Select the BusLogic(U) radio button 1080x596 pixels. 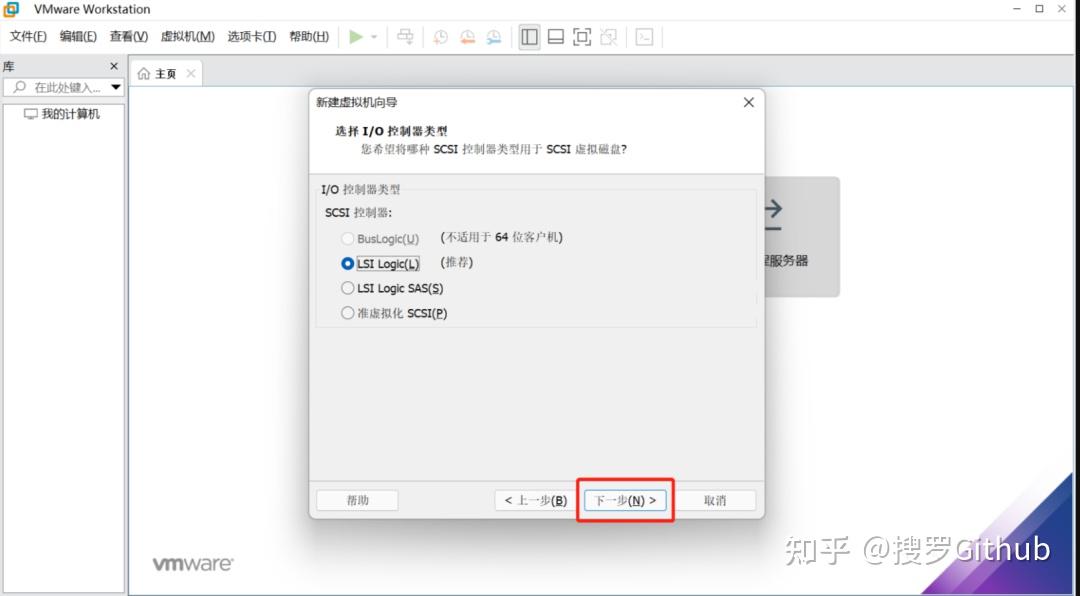347,239
